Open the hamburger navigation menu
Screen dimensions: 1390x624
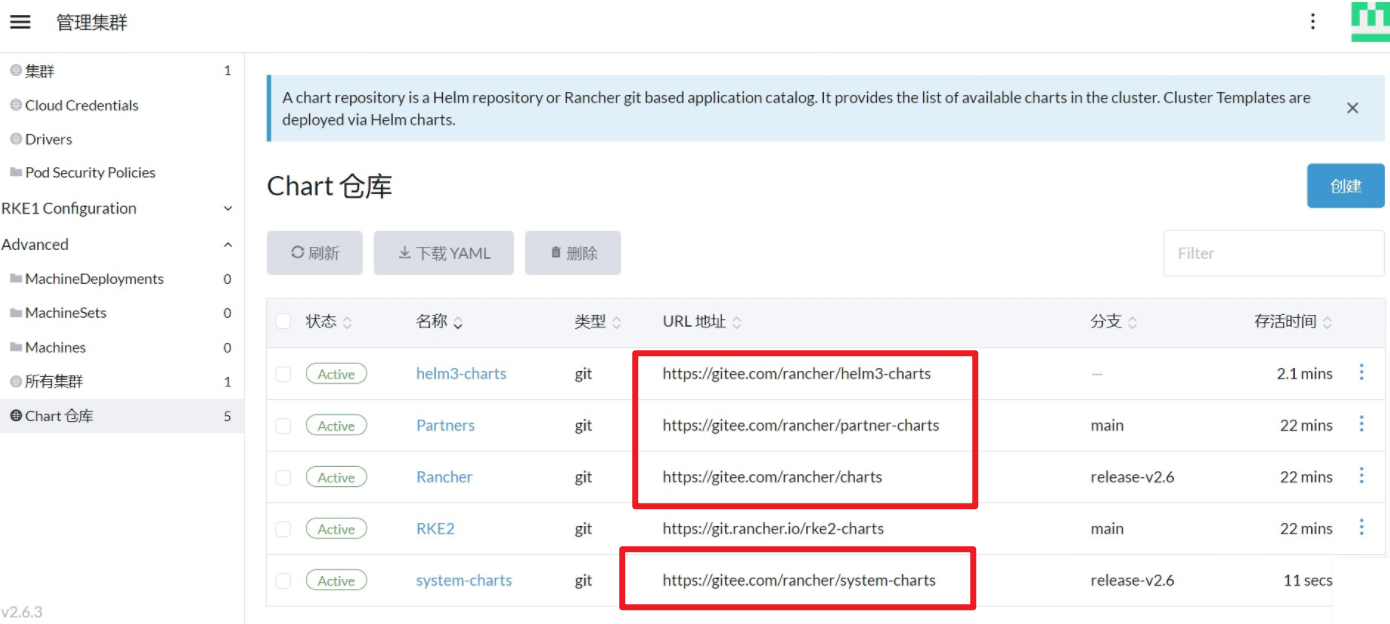(20, 22)
